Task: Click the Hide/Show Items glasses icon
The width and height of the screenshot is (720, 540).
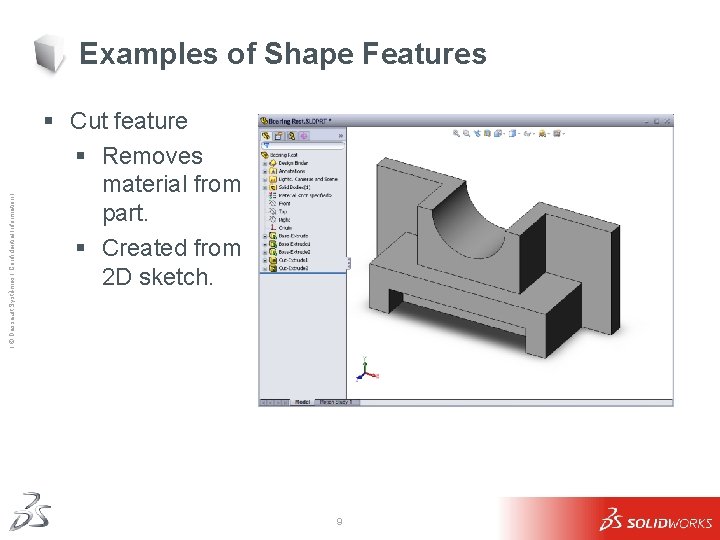Action: [x=527, y=134]
